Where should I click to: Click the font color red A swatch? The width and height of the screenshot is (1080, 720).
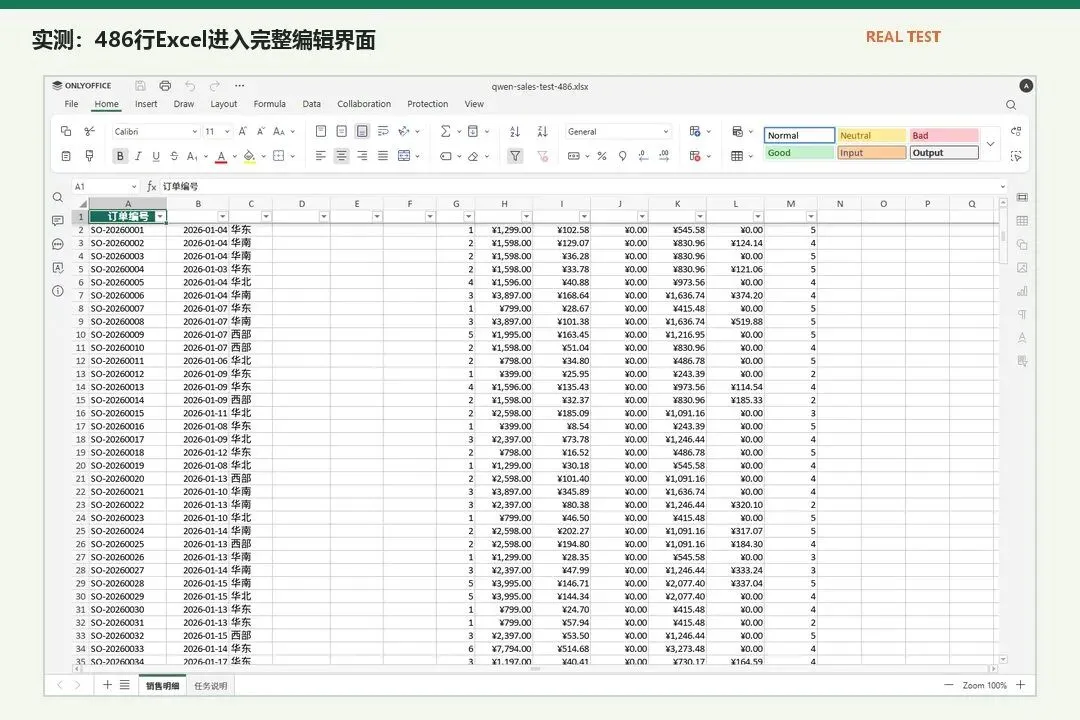pyautogui.click(x=221, y=156)
